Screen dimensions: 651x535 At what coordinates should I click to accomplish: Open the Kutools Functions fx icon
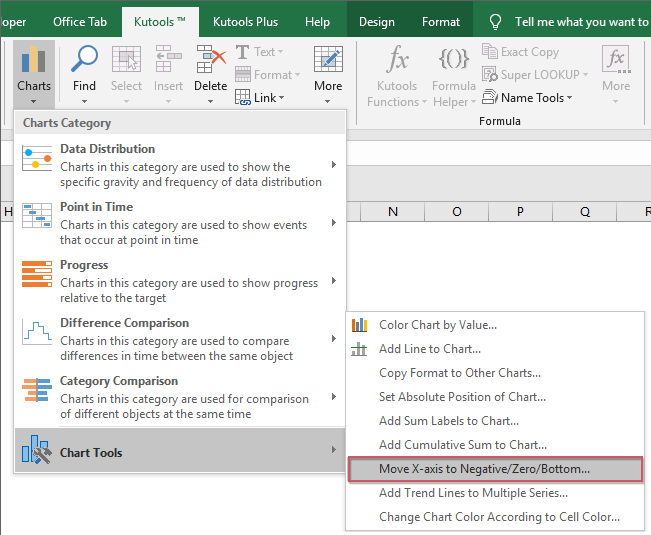[398, 60]
